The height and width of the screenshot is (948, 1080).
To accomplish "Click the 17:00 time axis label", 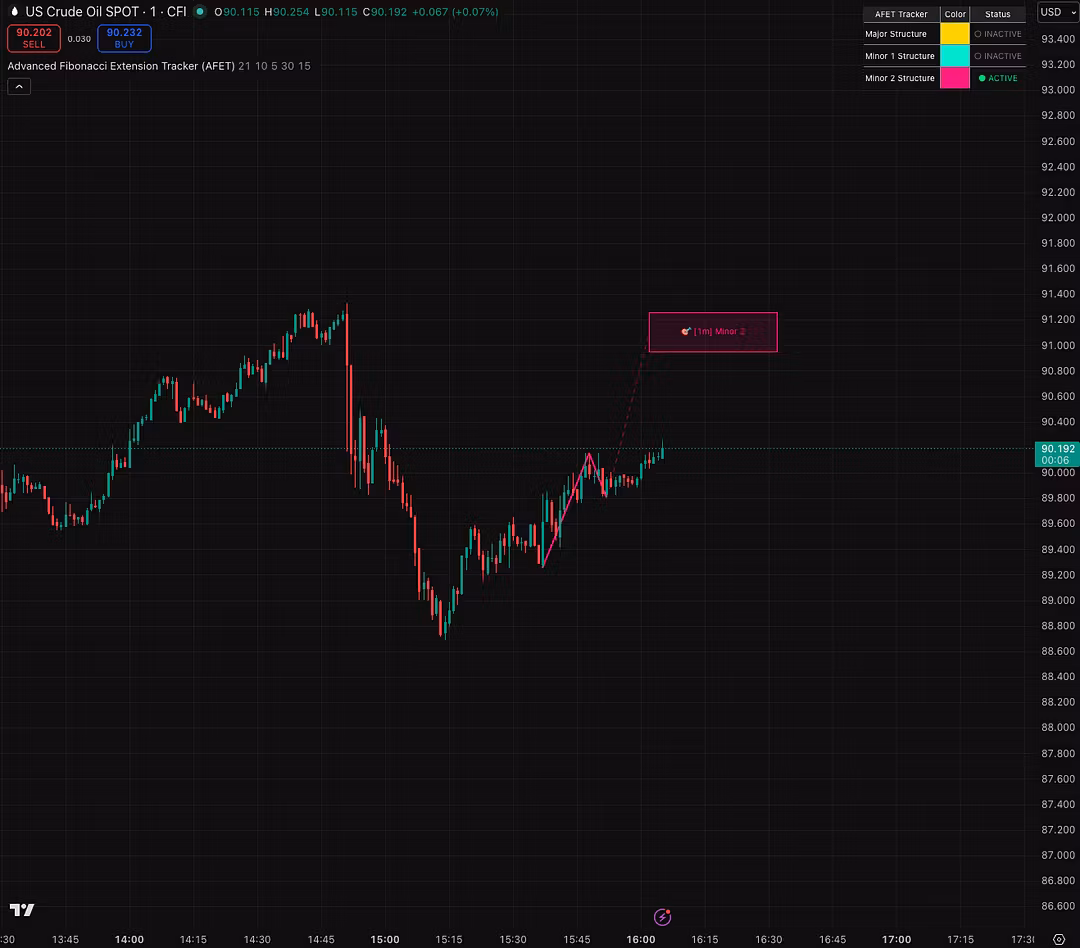I will [x=896, y=939].
